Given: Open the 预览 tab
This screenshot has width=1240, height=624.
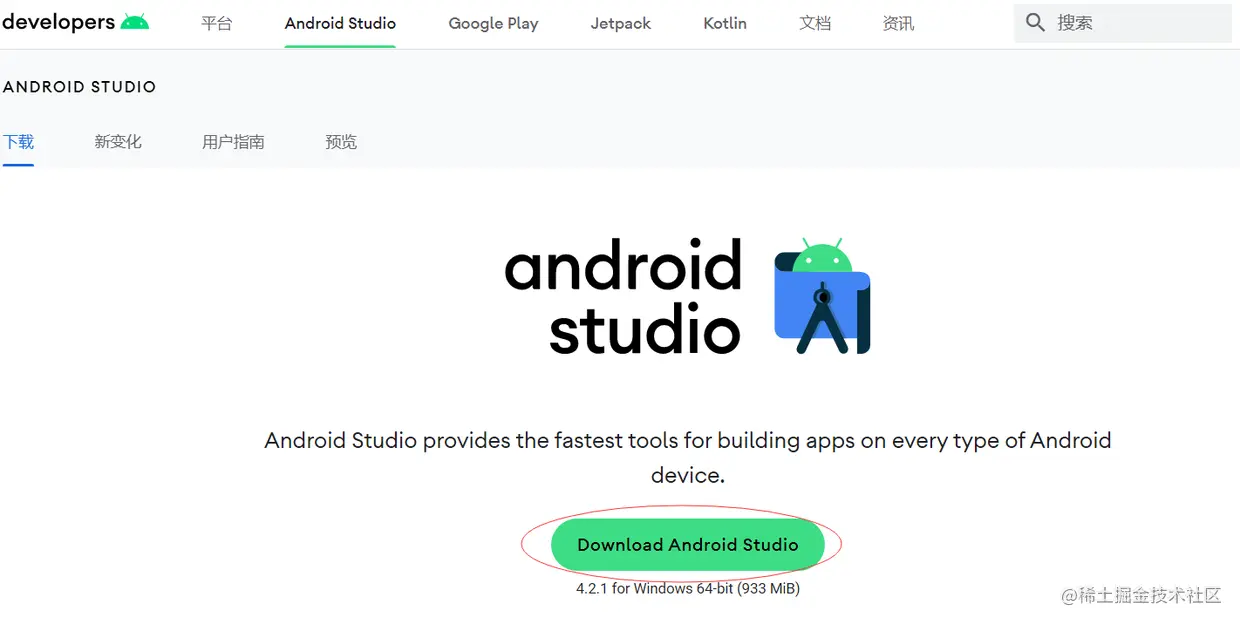Looking at the screenshot, I should click(341, 141).
